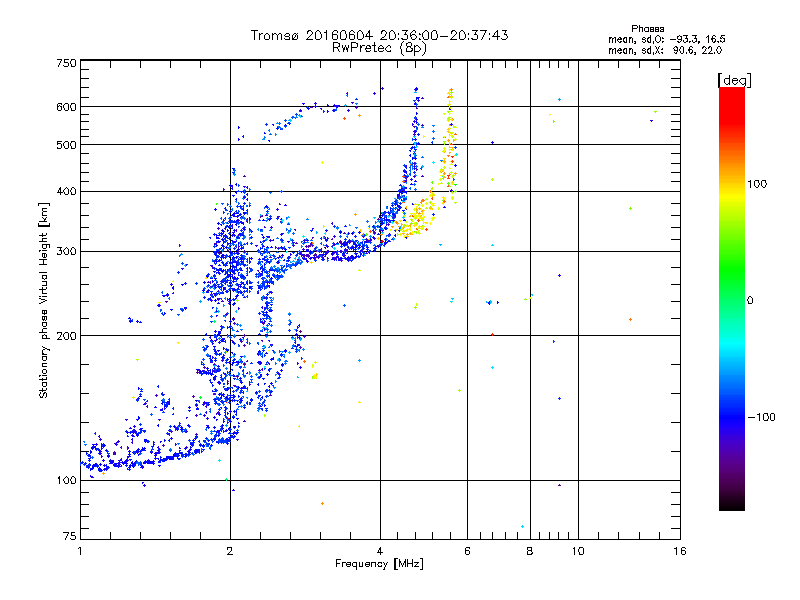Click the y-axis tick label "200"
Image resolution: width=800 pixels, height=600 pixels.
(66, 336)
